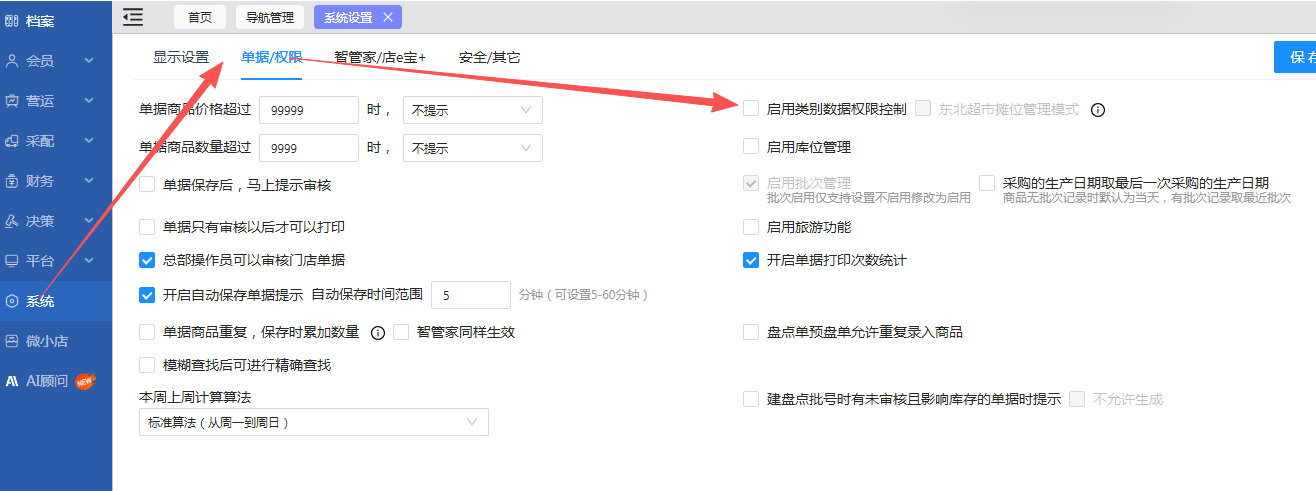Enable 启用类别数据权限控制 checkbox
The image size is (1316, 491).
(x=751, y=108)
